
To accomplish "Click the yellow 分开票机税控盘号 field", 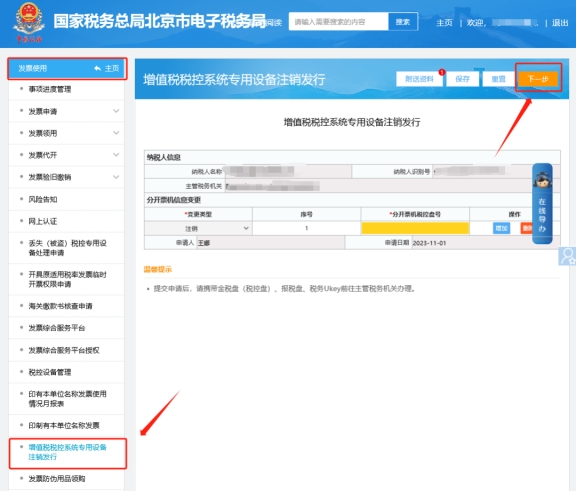I will [x=415, y=228].
